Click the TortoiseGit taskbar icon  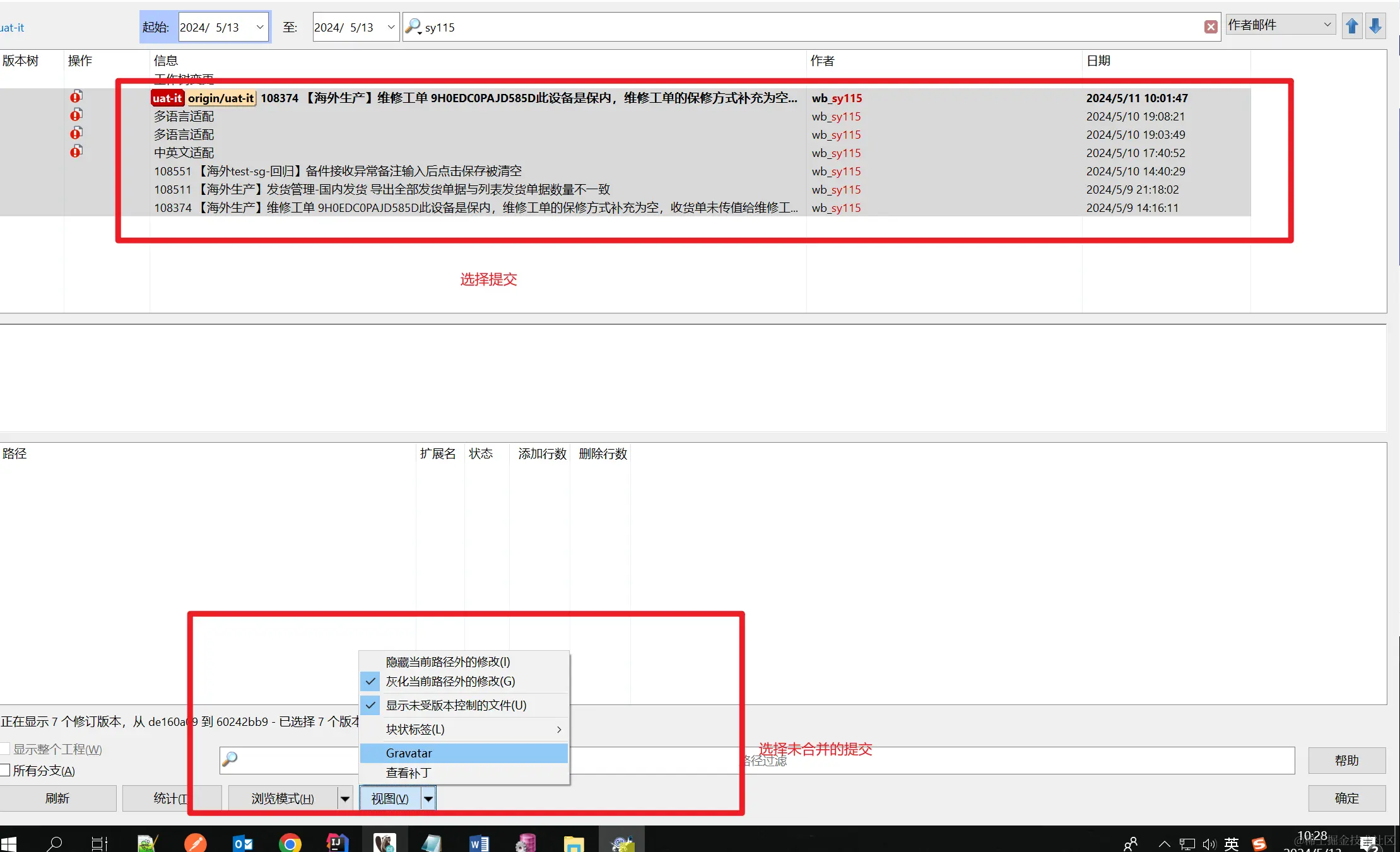[622, 843]
